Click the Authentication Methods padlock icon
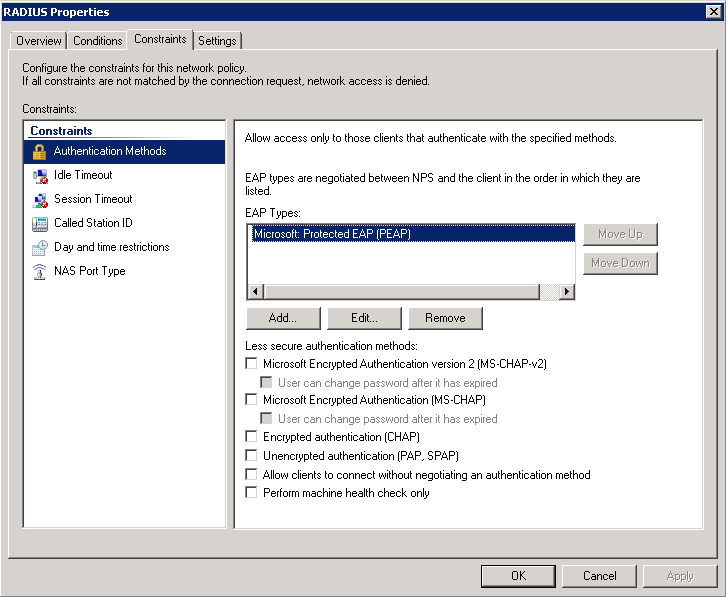The width and height of the screenshot is (726, 597). [x=40, y=152]
